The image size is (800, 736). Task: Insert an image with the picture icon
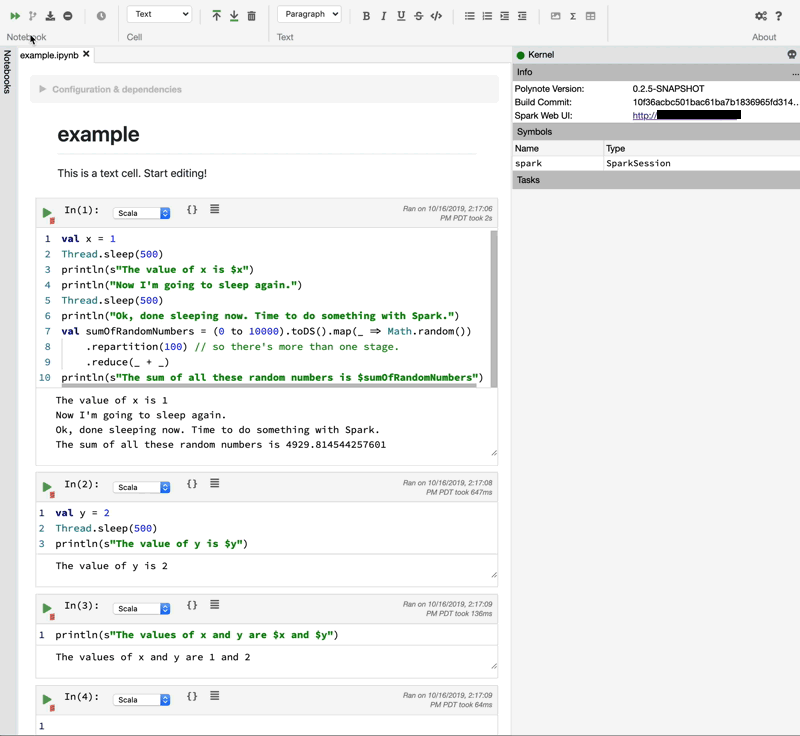(556, 16)
